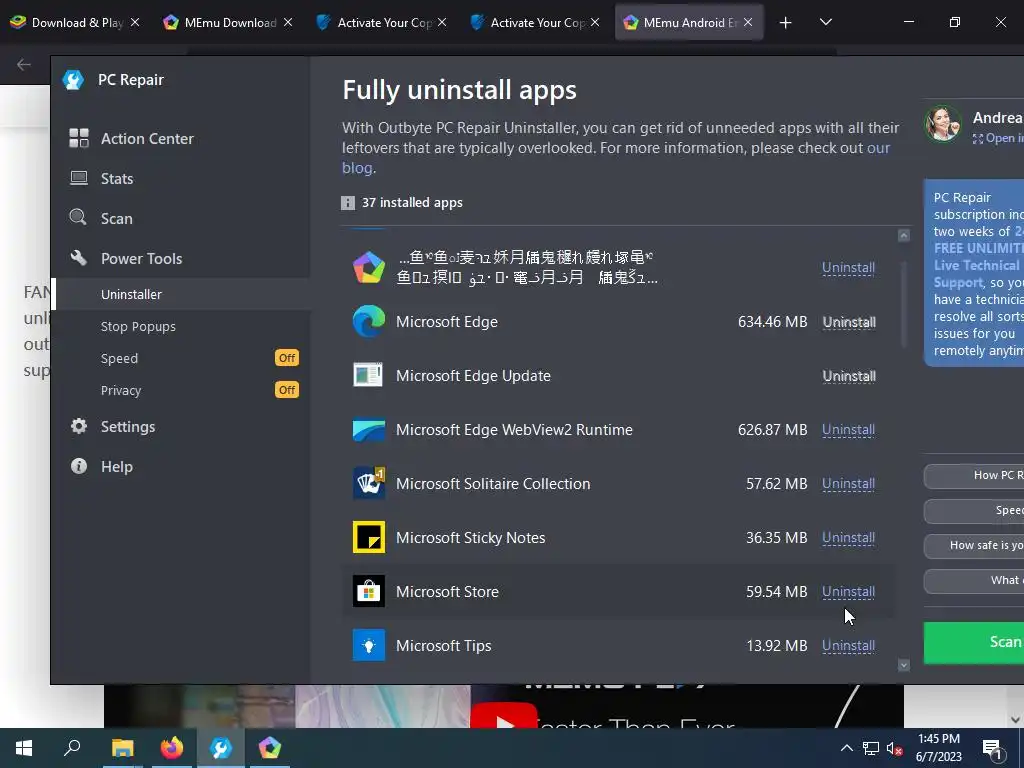Uninstall Microsoft Edge
The image size is (1024, 768).
pyautogui.click(x=849, y=322)
